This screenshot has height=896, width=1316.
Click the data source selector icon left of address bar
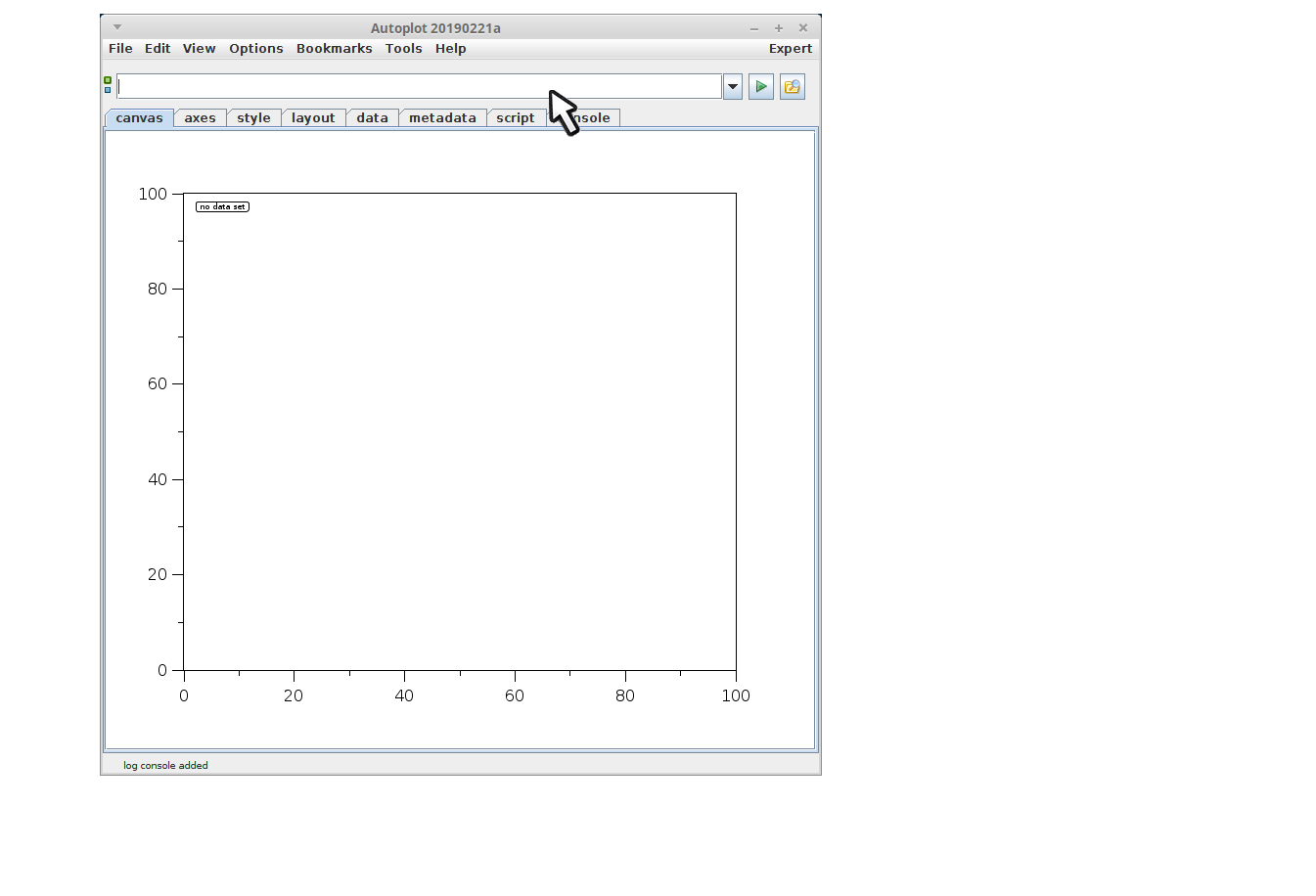(x=108, y=86)
